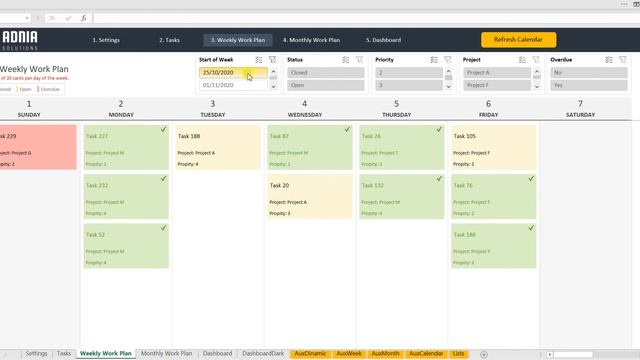
Task: Toggle multi-select in Priority slicer
Action: [434, 60]
